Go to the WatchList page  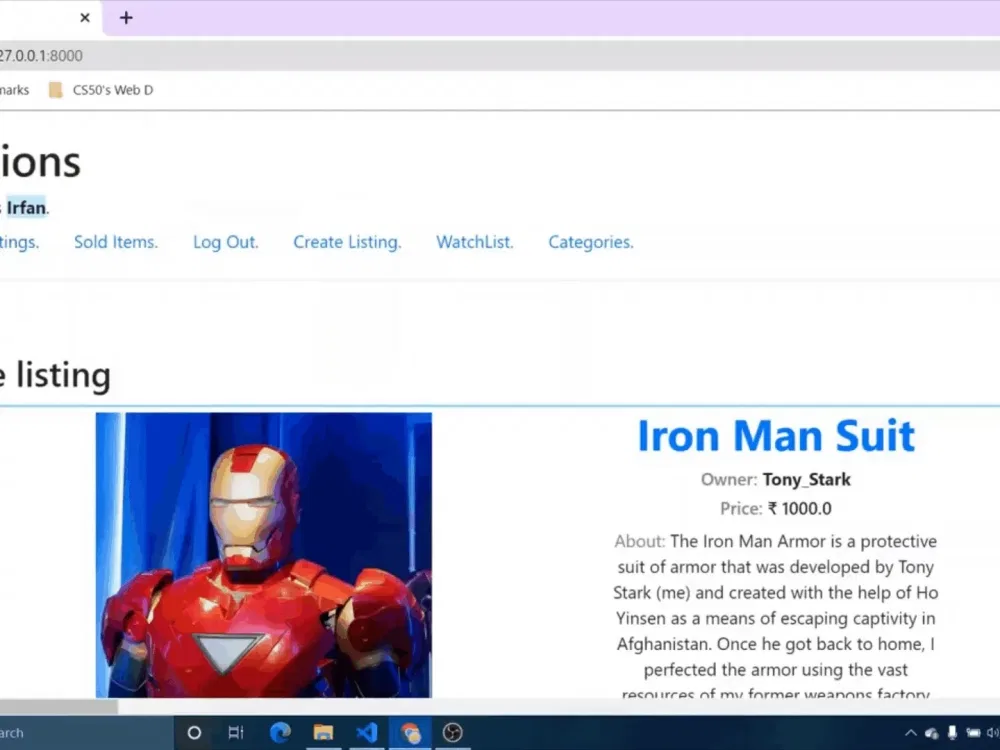474,242
